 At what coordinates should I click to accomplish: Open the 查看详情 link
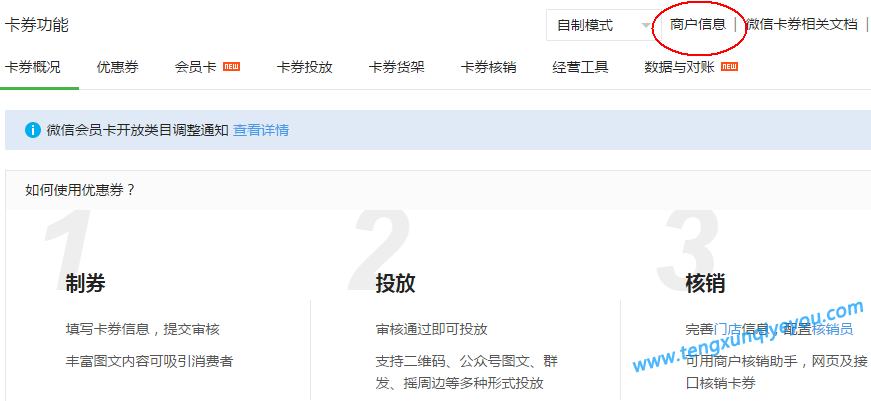[x=261, y=131]
